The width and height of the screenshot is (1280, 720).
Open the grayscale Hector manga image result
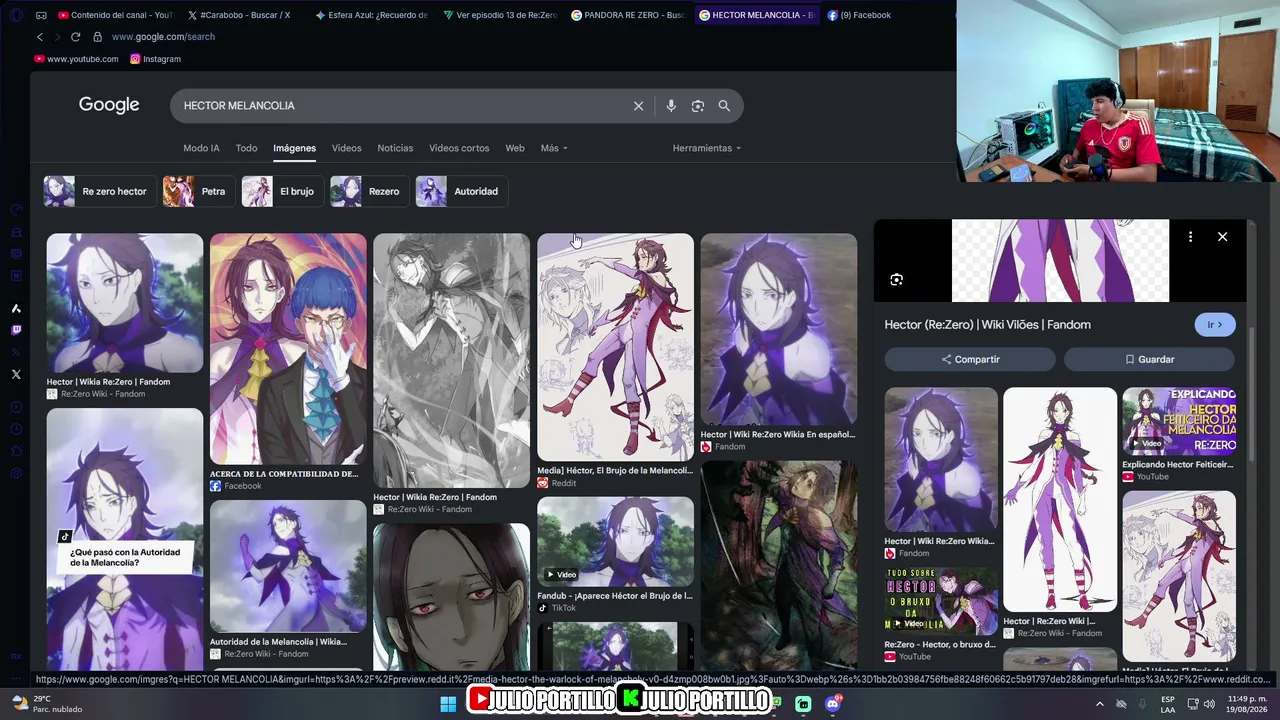(x=451, y=361)
